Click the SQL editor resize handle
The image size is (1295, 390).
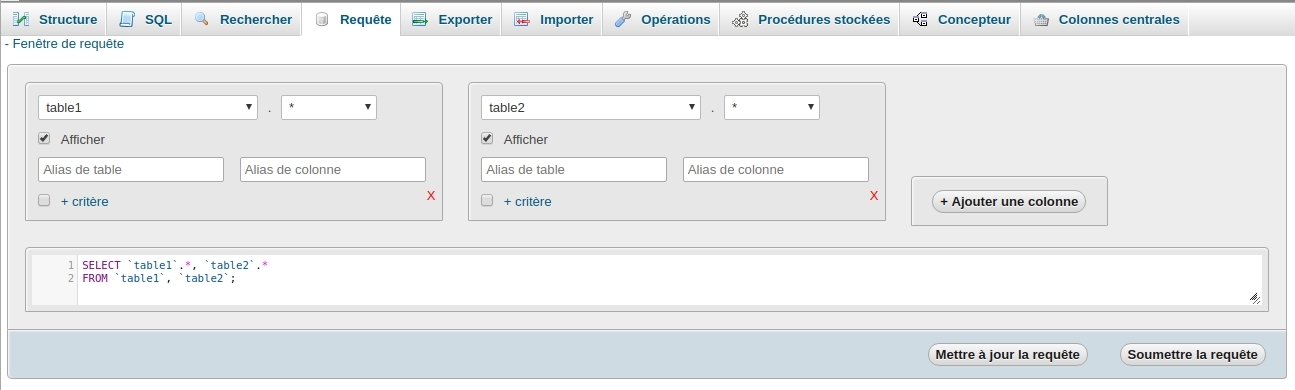[x=1254, y=297]
